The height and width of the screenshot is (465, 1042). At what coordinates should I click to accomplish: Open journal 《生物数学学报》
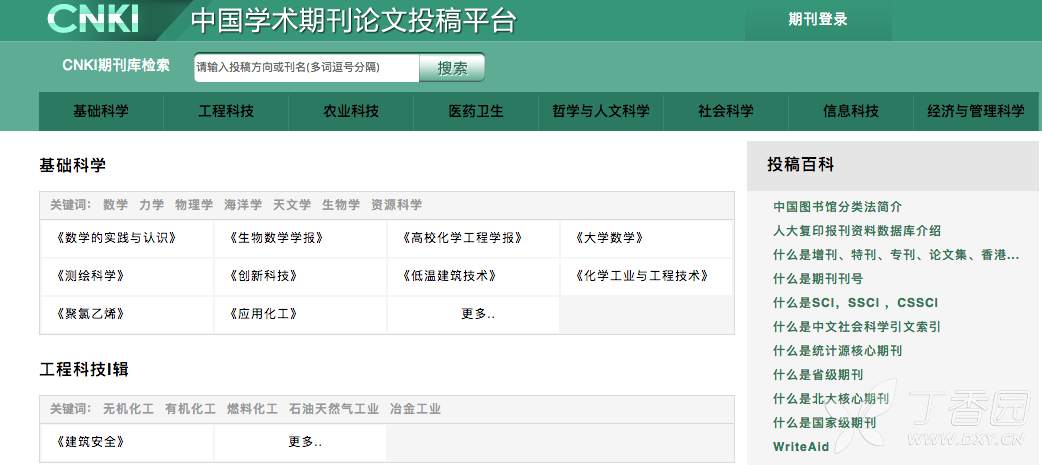pos(276,238)
